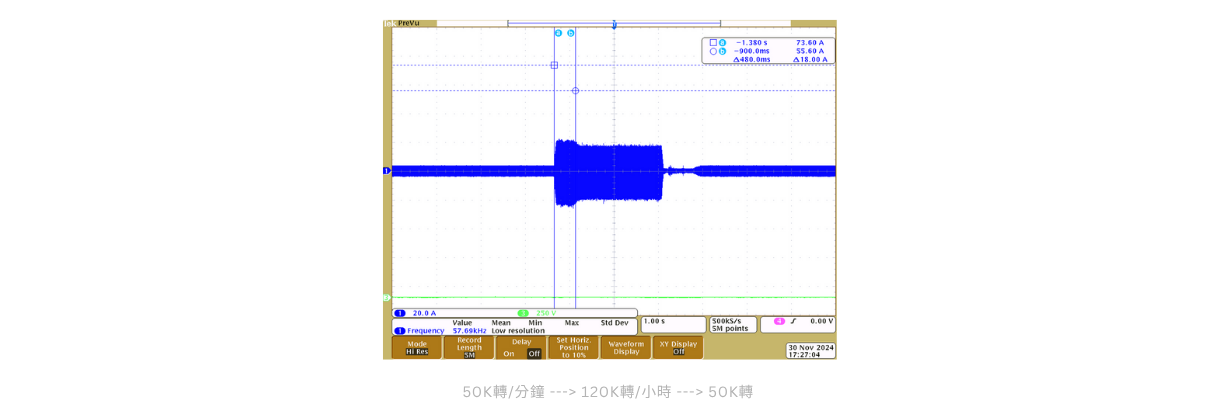
Task: Toggle the Delay On/Off button
Action: point(521,347)
